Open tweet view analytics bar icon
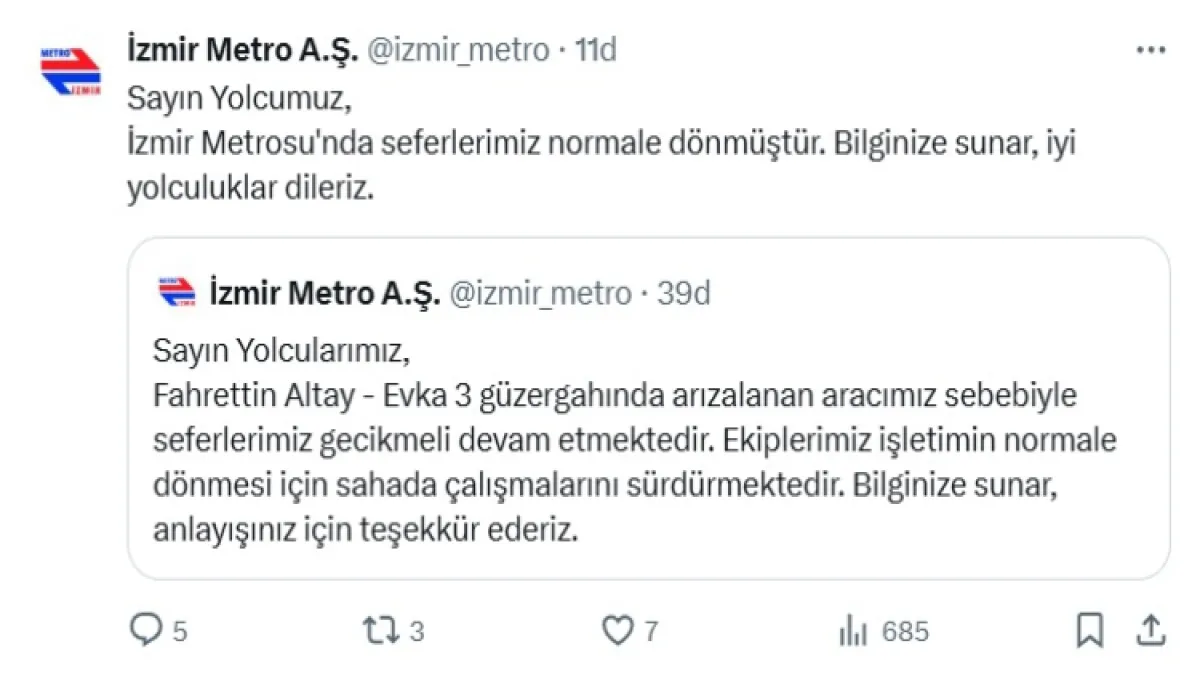 coord(852,630)
